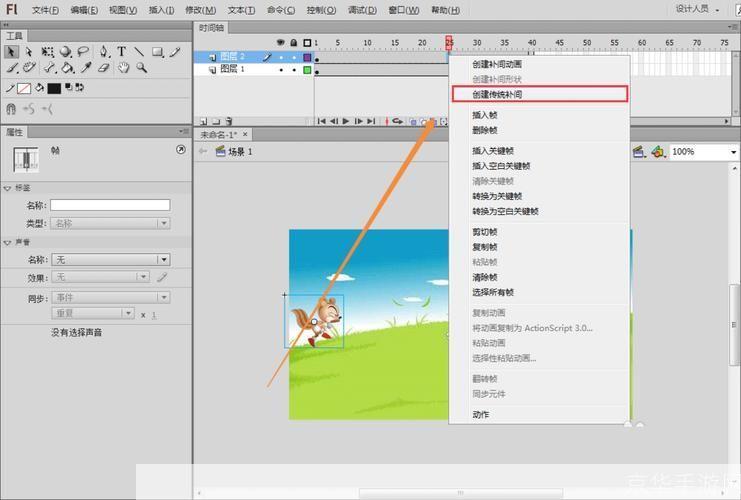Toggle Snap to Objects magnet

pos(11,109)
